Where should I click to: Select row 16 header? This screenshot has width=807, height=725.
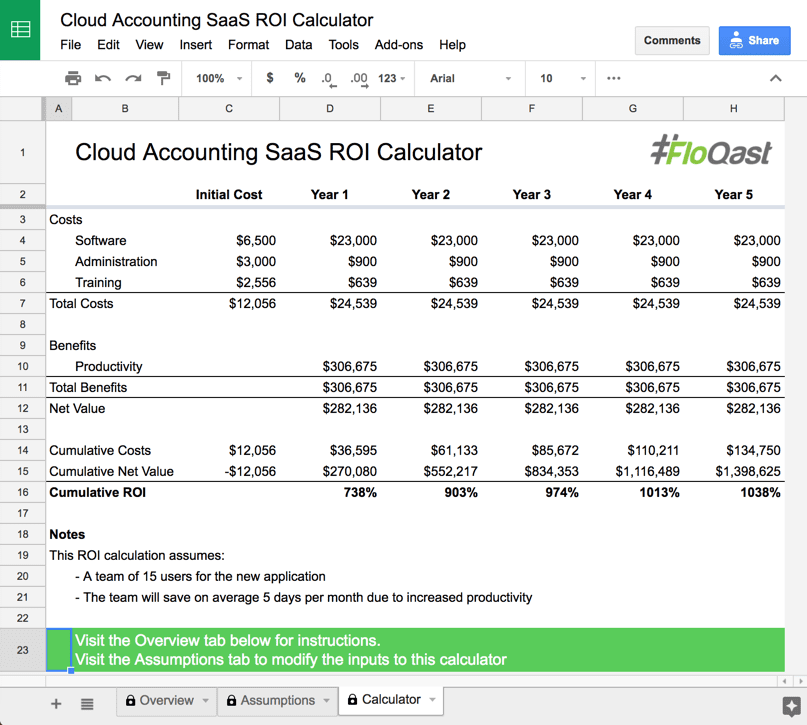click(x=23, y=492)
